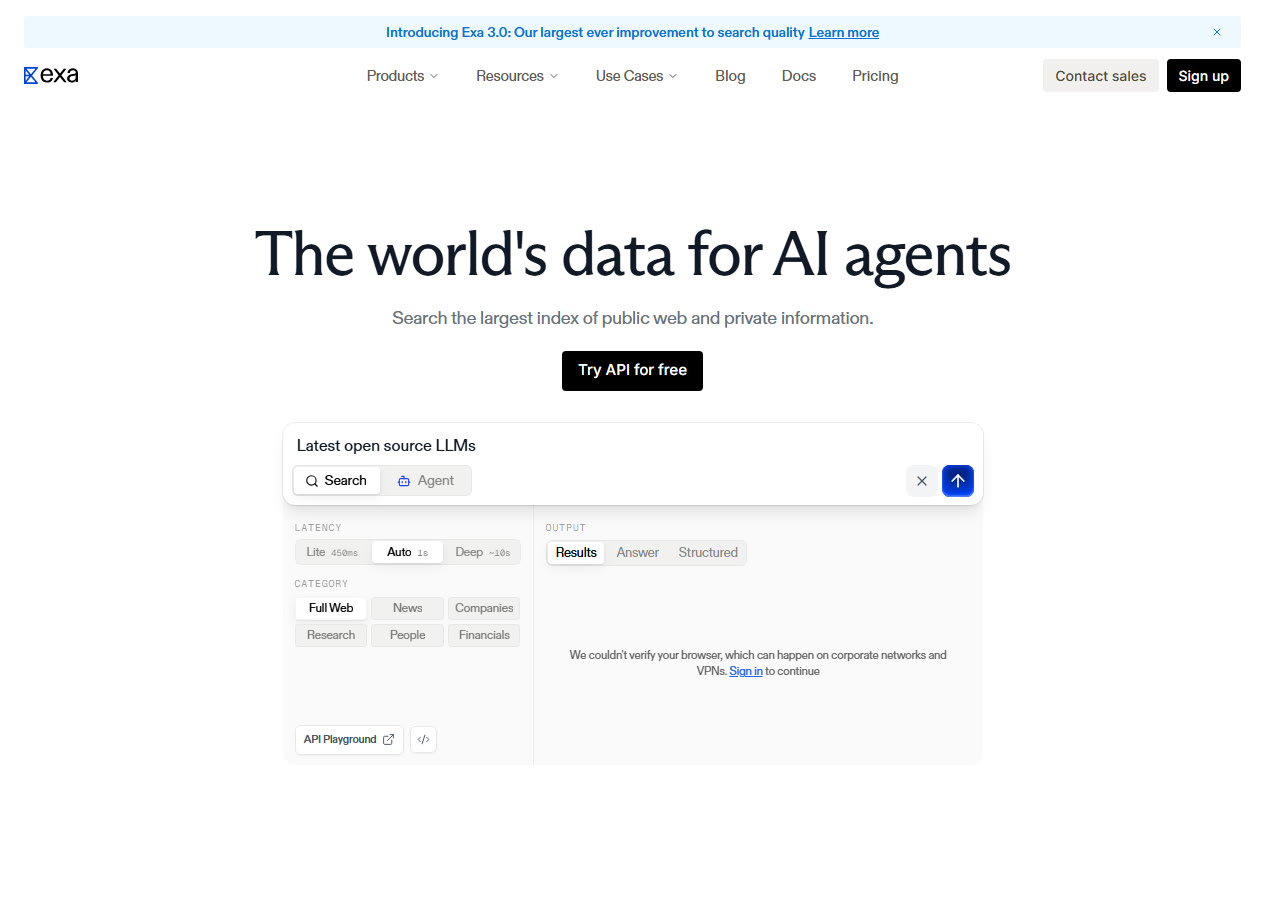Image resolution: width=1280 pixels, height=900 pixels.
Task: Switch to the Structured output tab
Action: point(708,552)
